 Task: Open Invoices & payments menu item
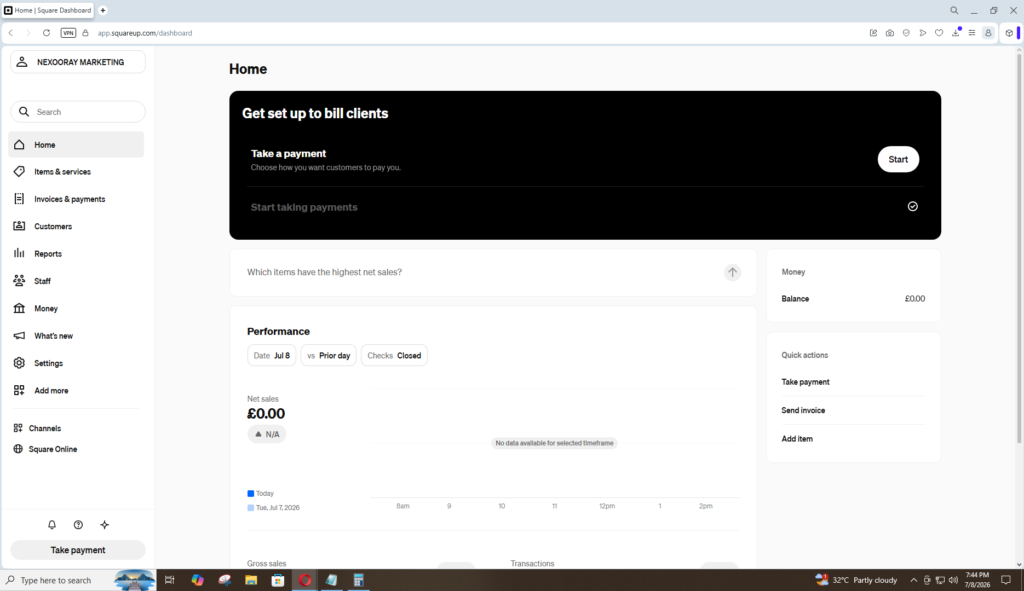(76, 199)
